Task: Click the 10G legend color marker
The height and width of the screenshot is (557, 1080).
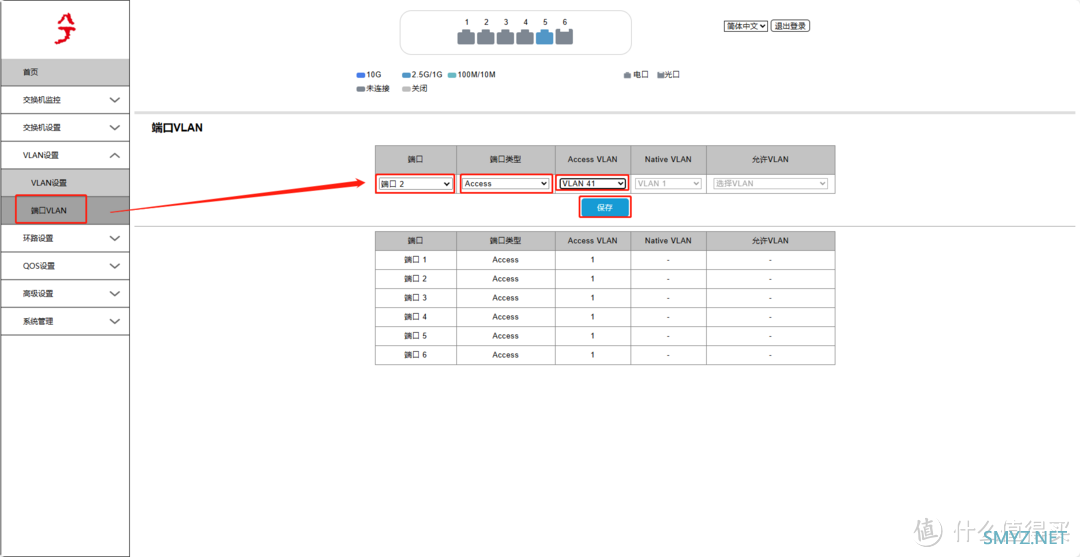Action: pos(361,74)
